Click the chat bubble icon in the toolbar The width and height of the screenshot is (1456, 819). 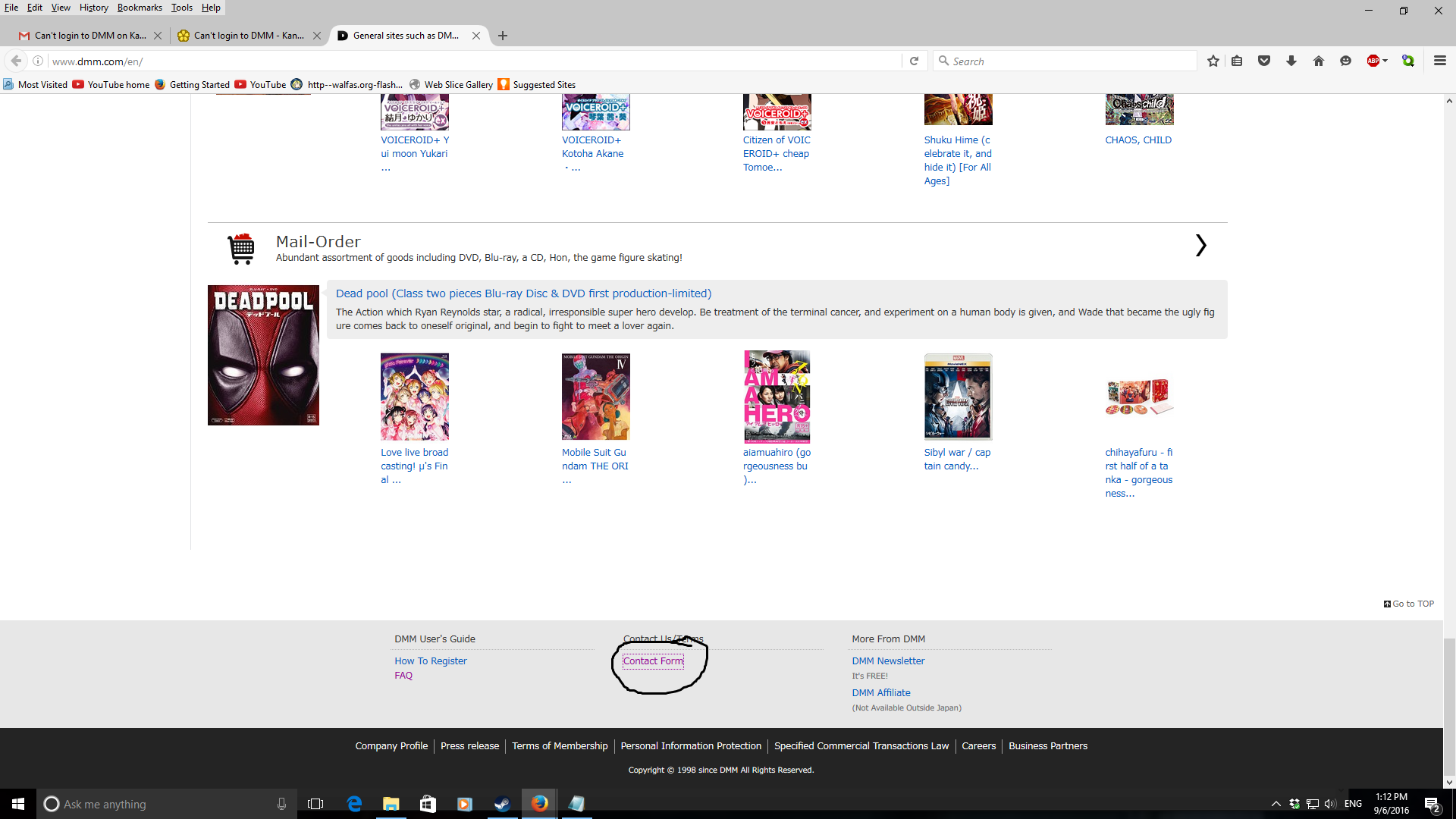[1345, 61]
